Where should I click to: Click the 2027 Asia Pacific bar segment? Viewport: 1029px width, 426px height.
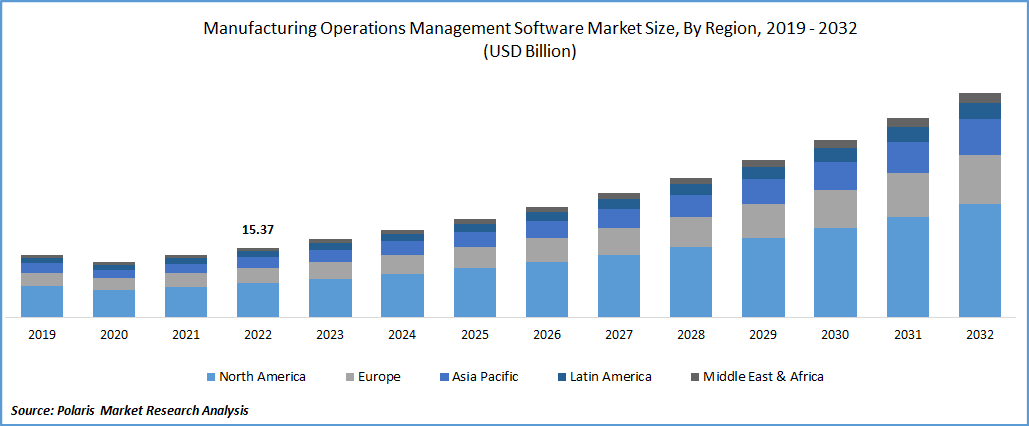[619, 219]
